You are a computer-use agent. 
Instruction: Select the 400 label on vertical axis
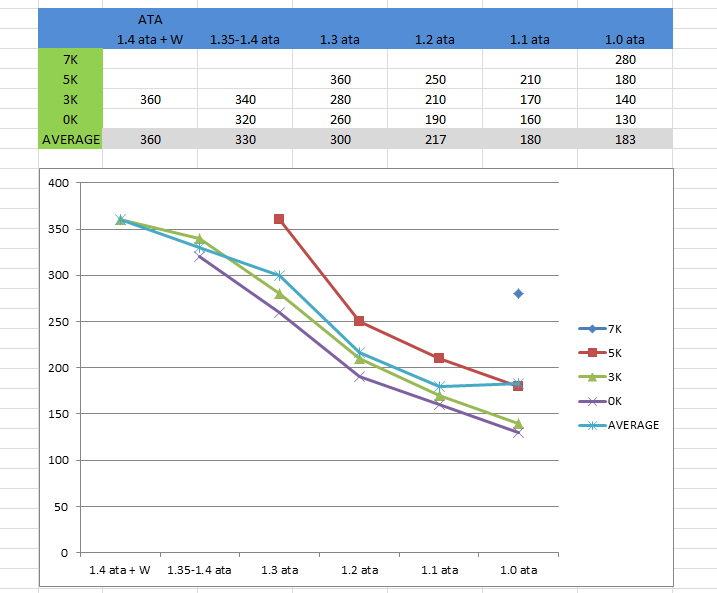tap(58, 183)
